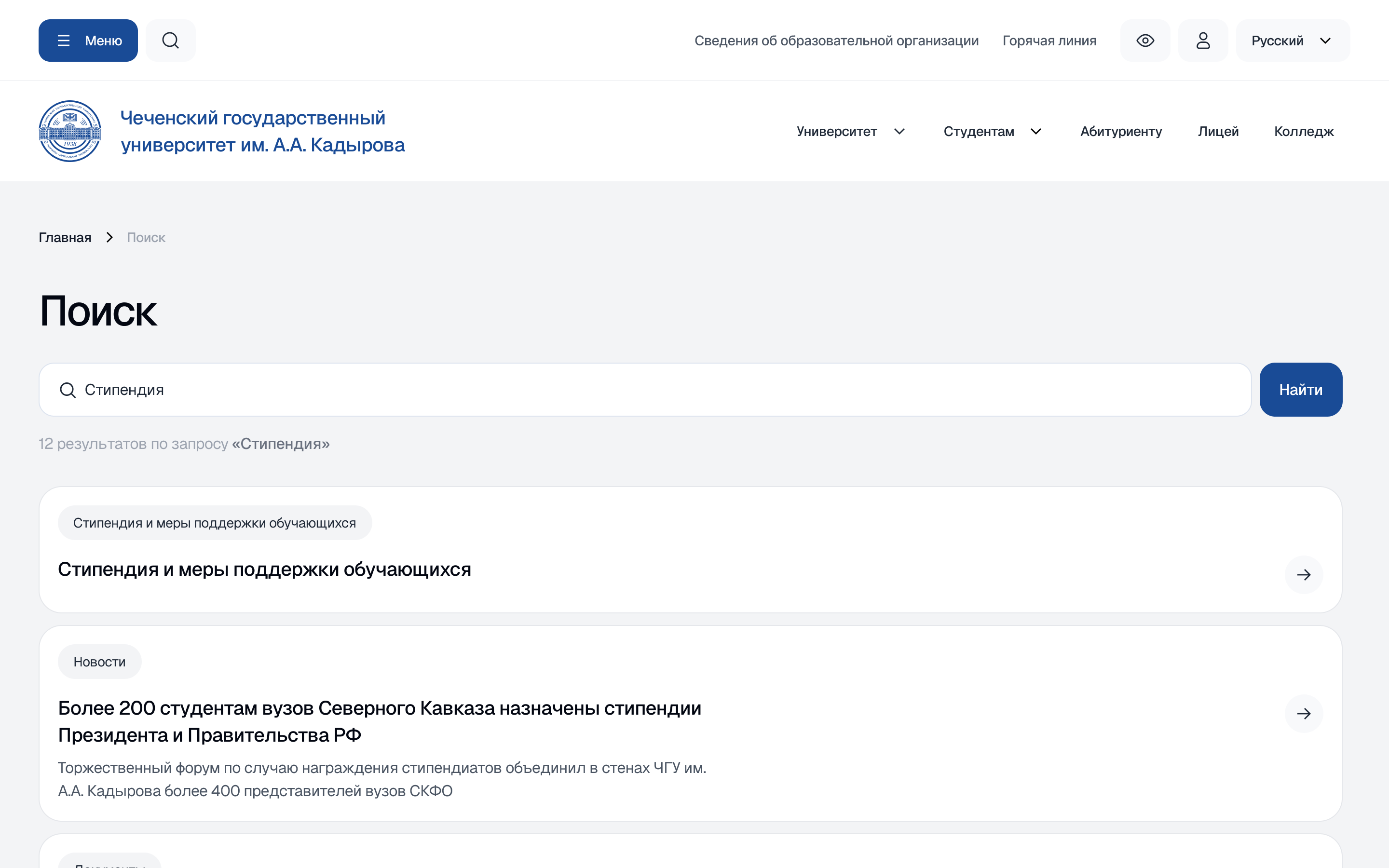Expand the Русский language dropdown

[1293, 41]
